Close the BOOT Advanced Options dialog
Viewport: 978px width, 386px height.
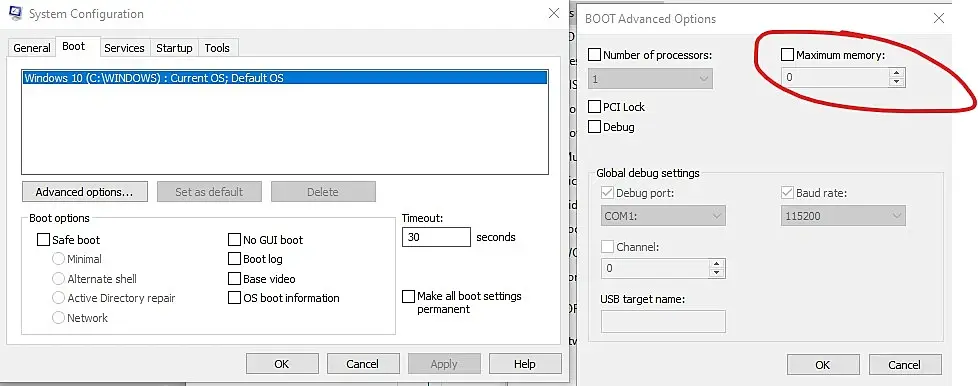pyautogui.click(x=939, y=19)
